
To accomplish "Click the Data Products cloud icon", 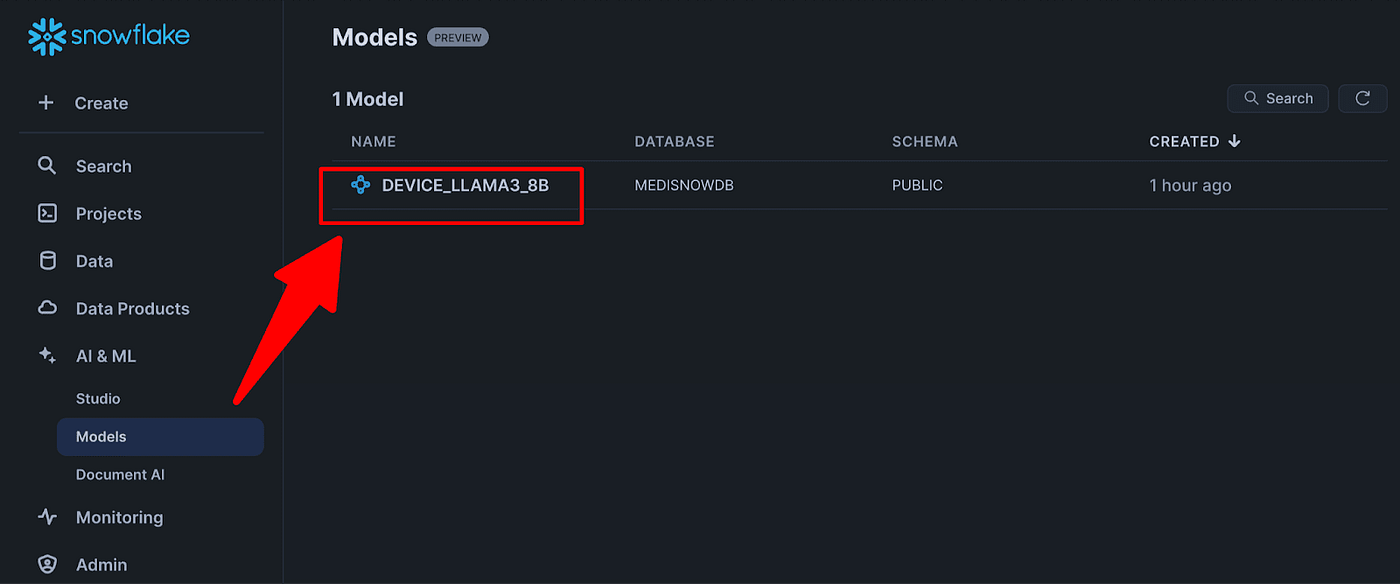I will point(47,308).
